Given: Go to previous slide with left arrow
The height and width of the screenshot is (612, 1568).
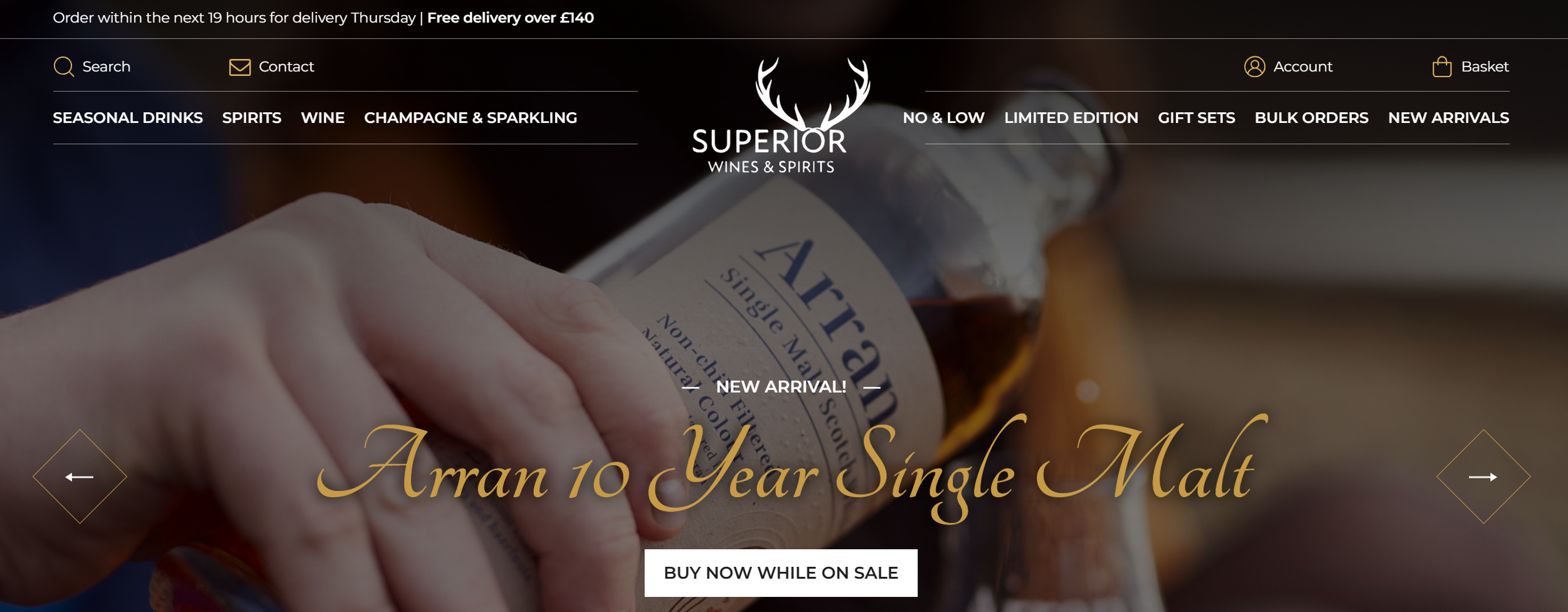Looking at the screenshot, I should coord(80,477).
